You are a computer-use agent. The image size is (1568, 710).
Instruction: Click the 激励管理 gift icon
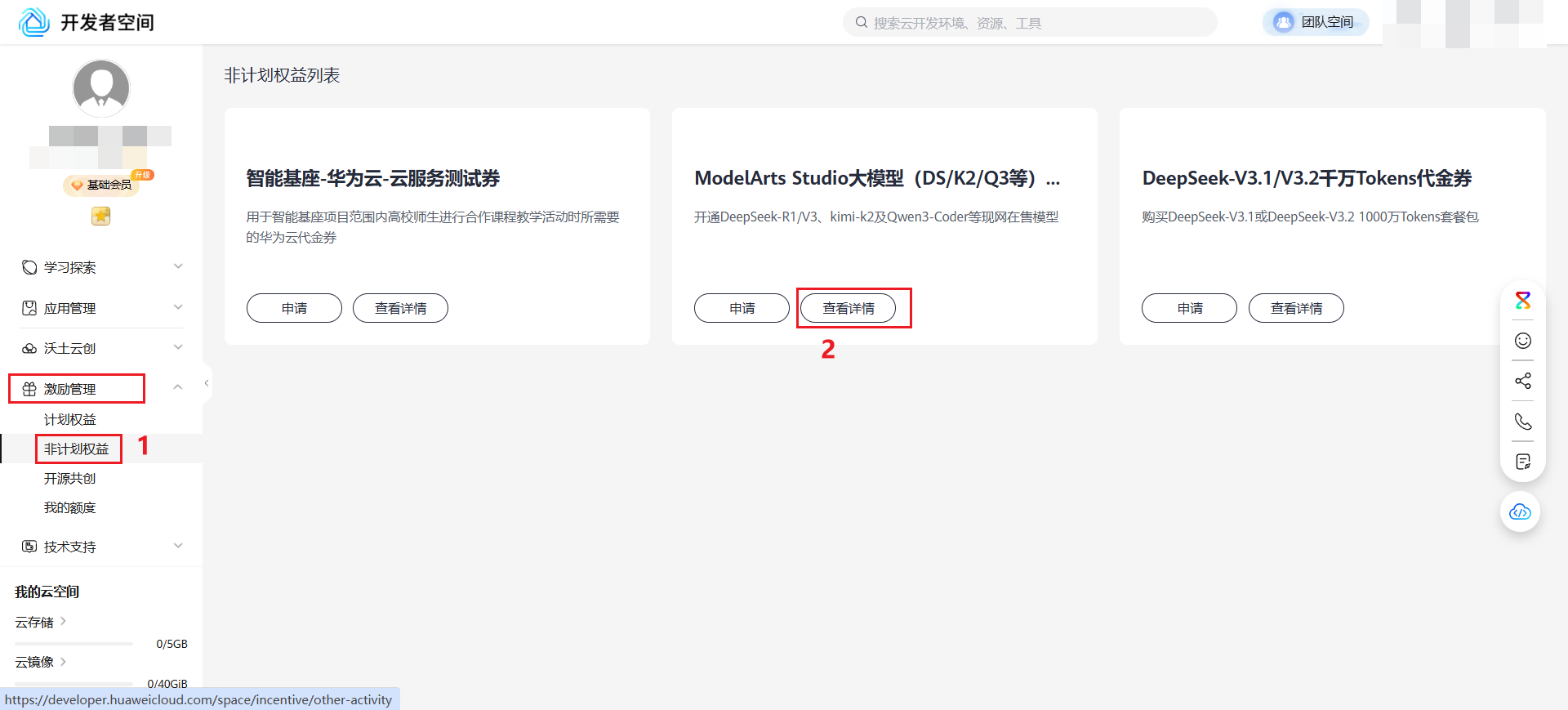point(29,389)
